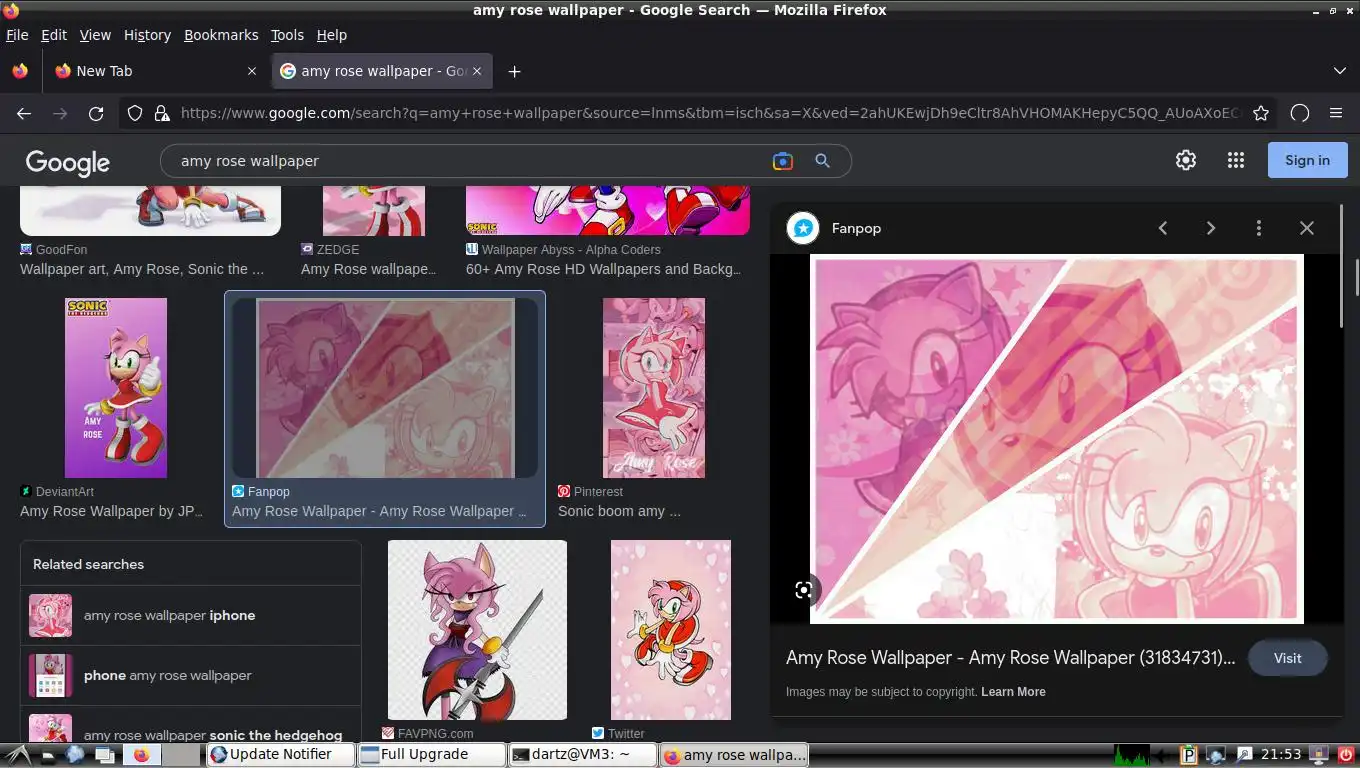1360x768 pixels.
Task: Close the amy rose wallpaper tab
Action: [x=477, y=71]
